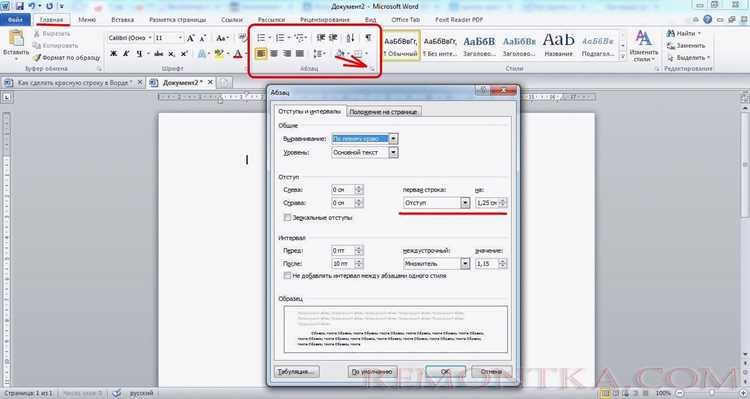Open paragraph dialog launcher arrow
The width and height of the screenshot is (750, 399).
point(372,69)
